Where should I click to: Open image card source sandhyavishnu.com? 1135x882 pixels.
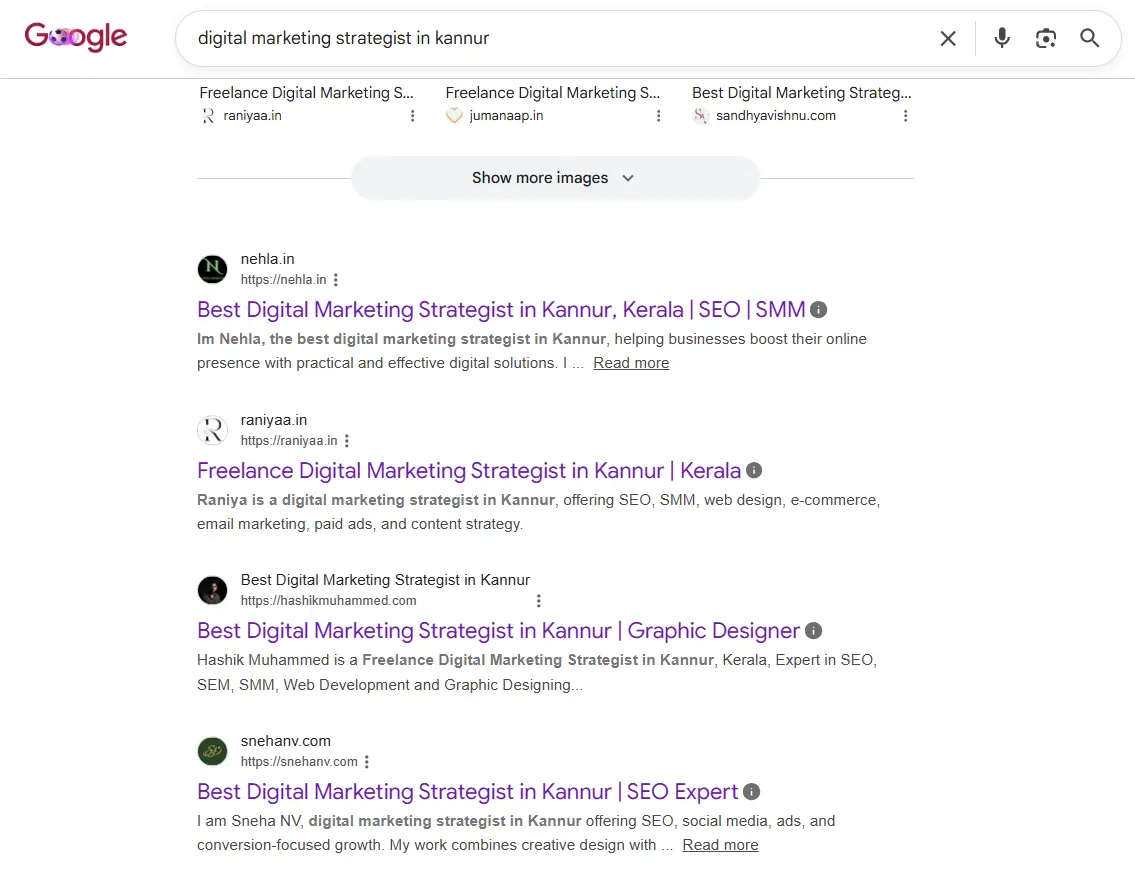pyautogui.click(x=775, y=115)
